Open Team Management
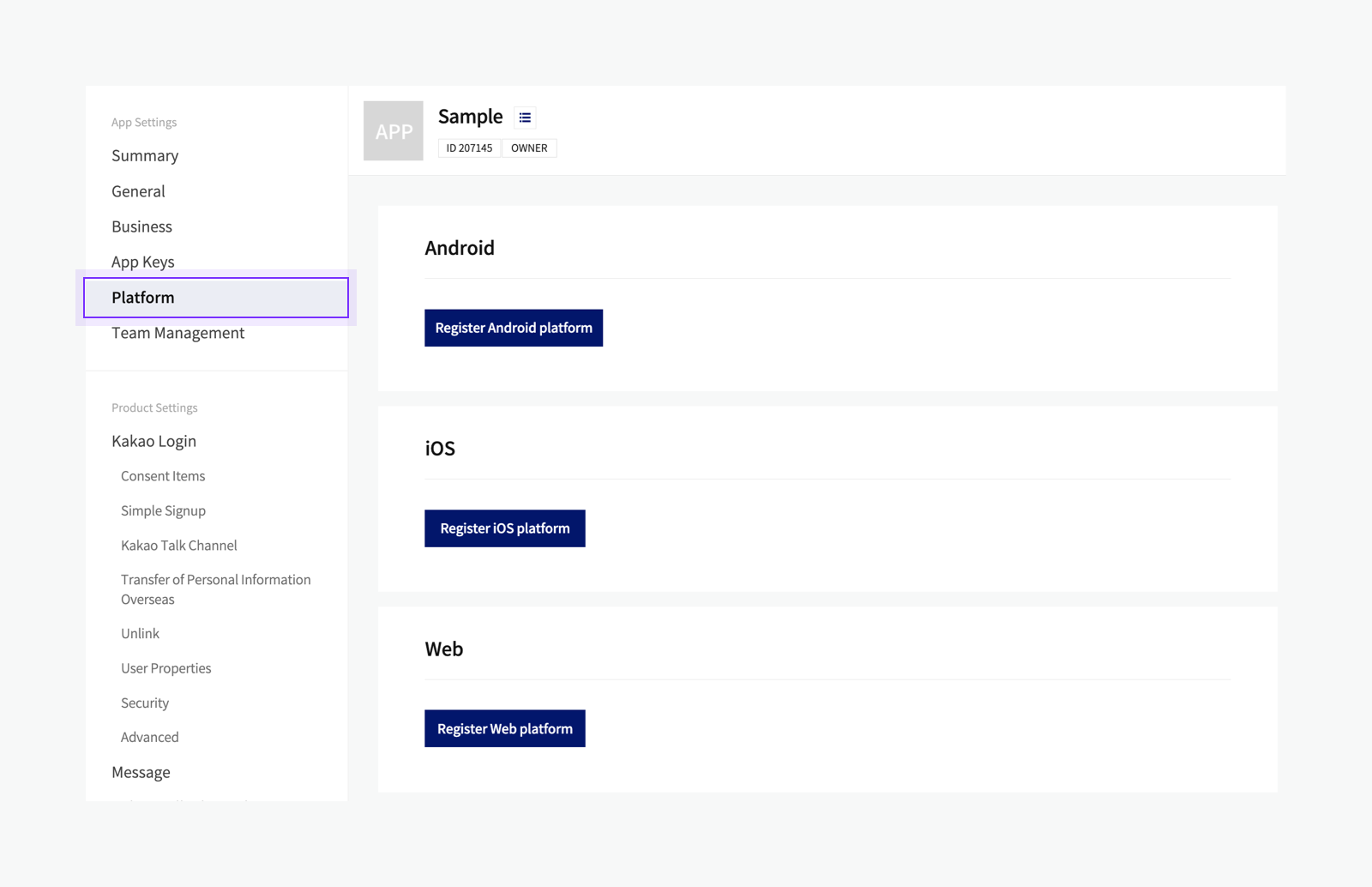1372x887 pixels. tap(178, 333)
